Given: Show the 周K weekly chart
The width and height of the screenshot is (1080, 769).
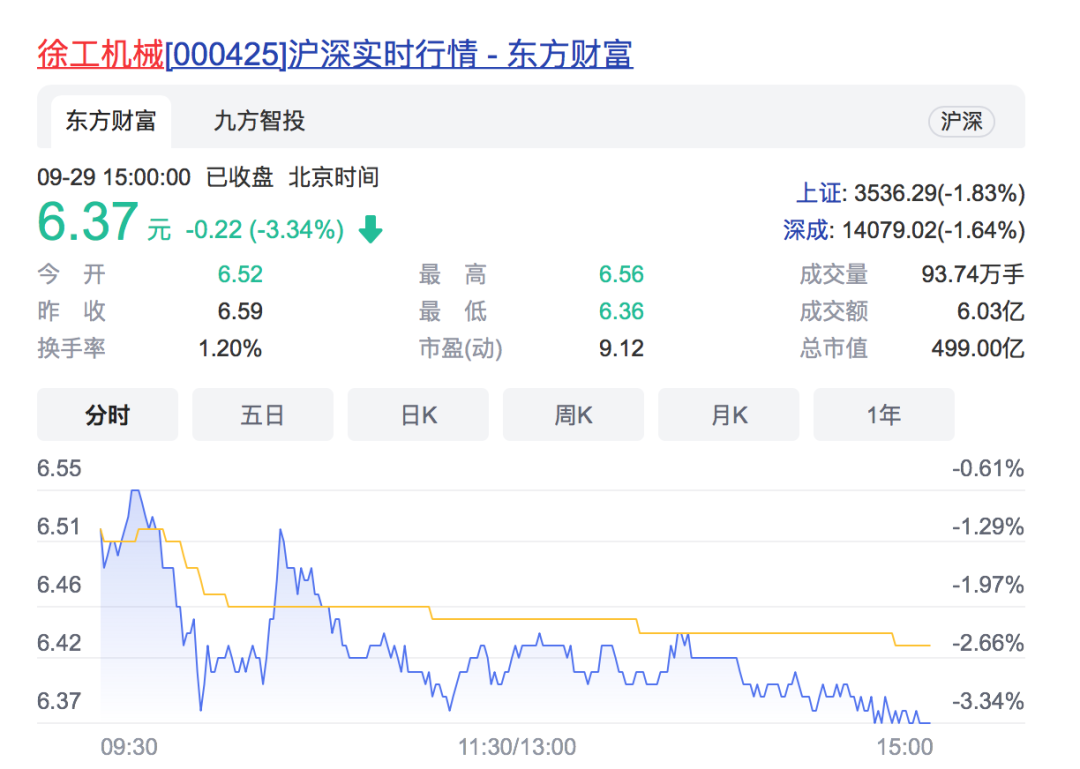Looking at the screenshot, I should (573, 415).
